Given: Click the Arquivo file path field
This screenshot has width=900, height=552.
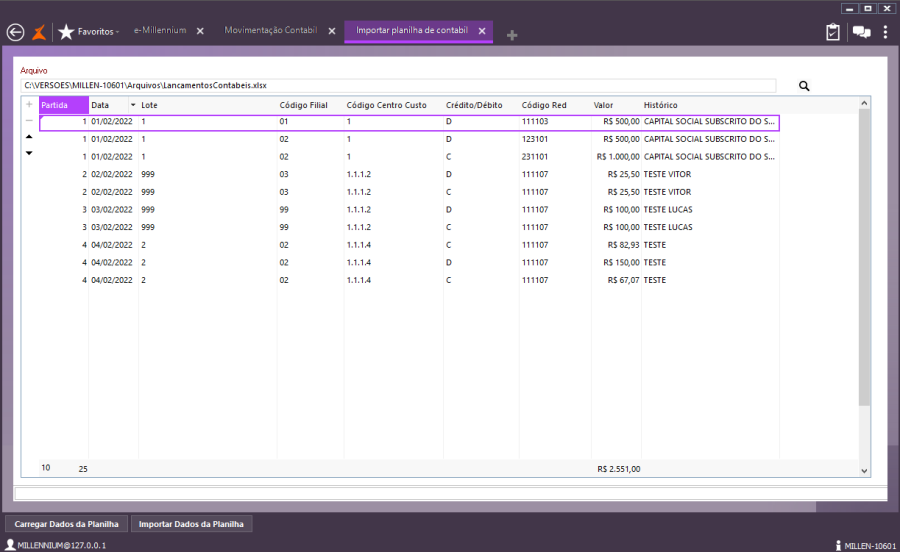Looking at the screenshot, I should tap(400, 86).
